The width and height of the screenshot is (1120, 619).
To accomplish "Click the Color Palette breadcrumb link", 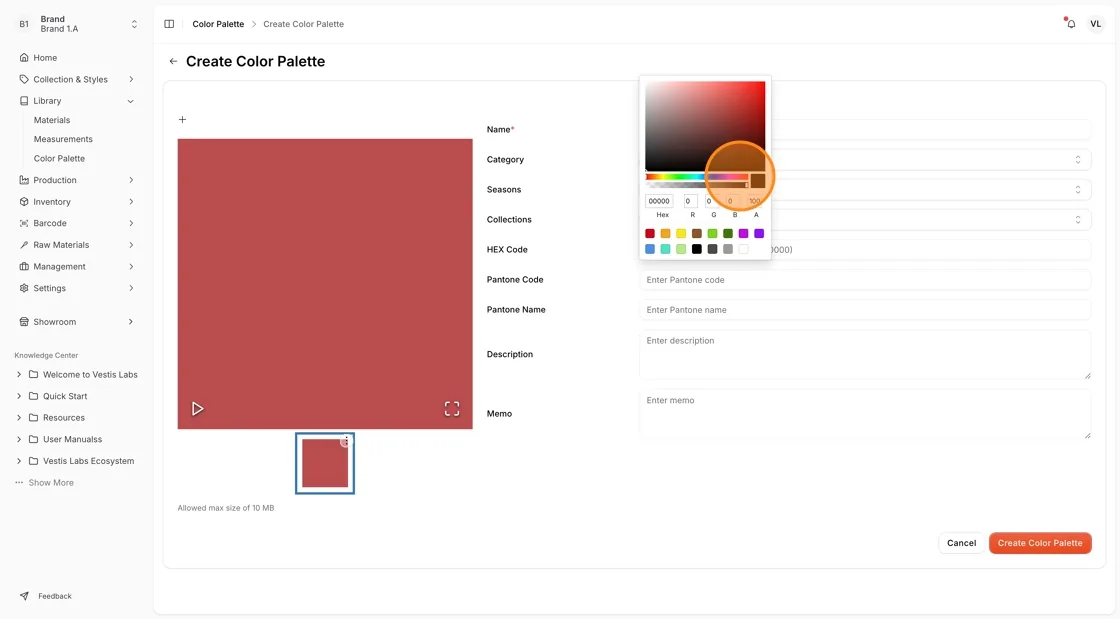I will point(218,24).
